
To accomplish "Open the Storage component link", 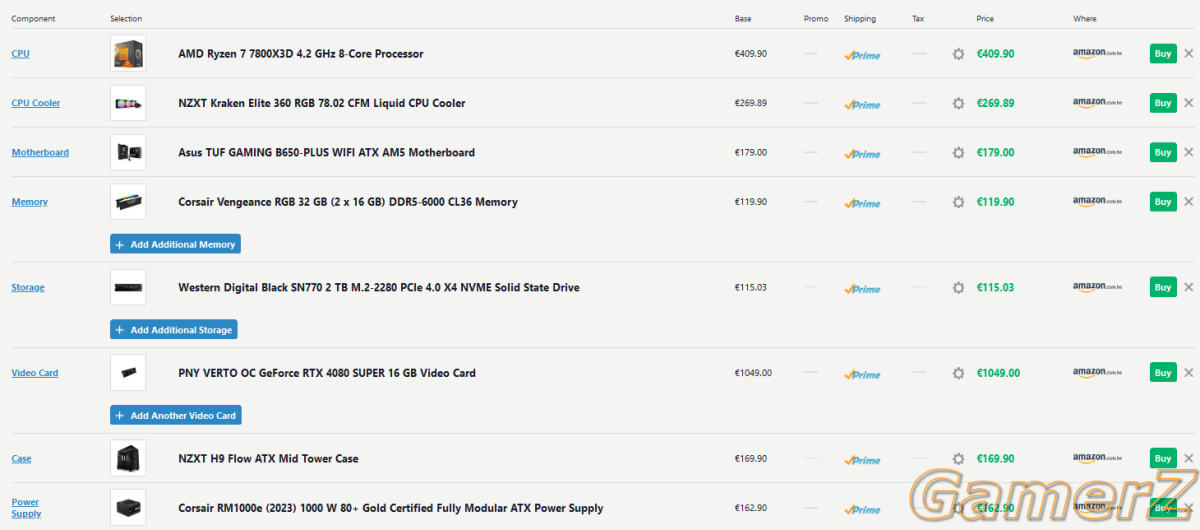I will pyautogui.click(x=28, y=288).
